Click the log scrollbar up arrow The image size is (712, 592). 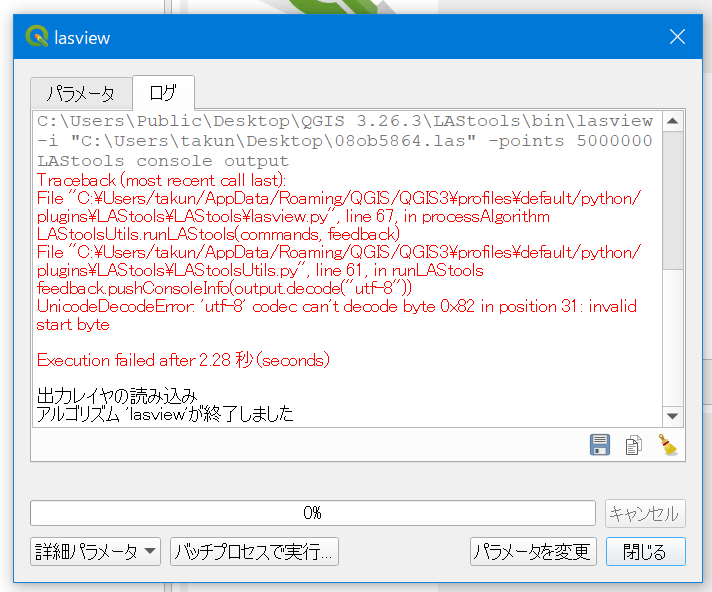(673, 121)
